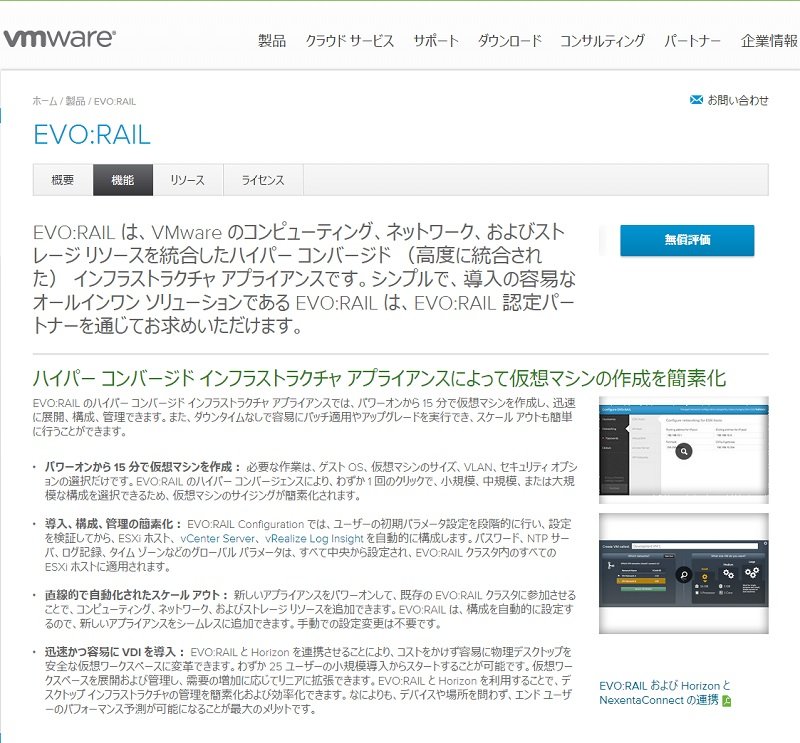Image resolution: width=800 pixels, height=743 pixels.
Task: Click 導入、構成、管理の簡素化 bullet heading
Action: point(113,524)
